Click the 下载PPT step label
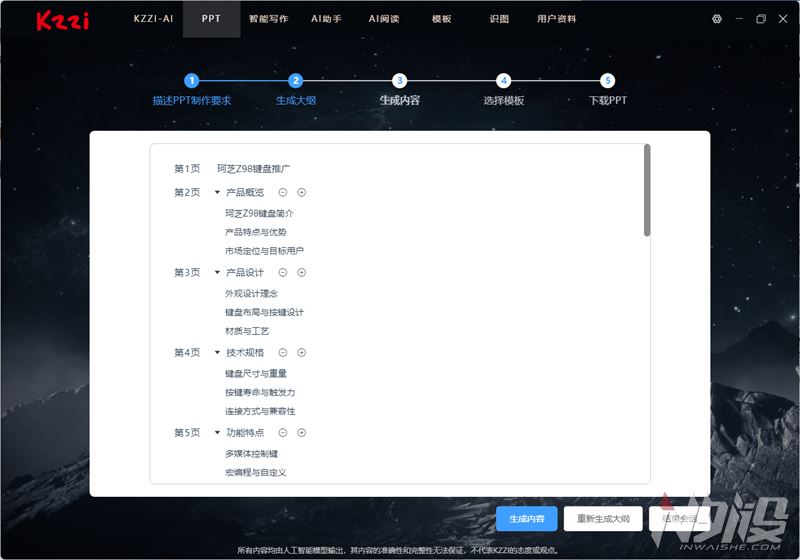 (x=607, y=100)
